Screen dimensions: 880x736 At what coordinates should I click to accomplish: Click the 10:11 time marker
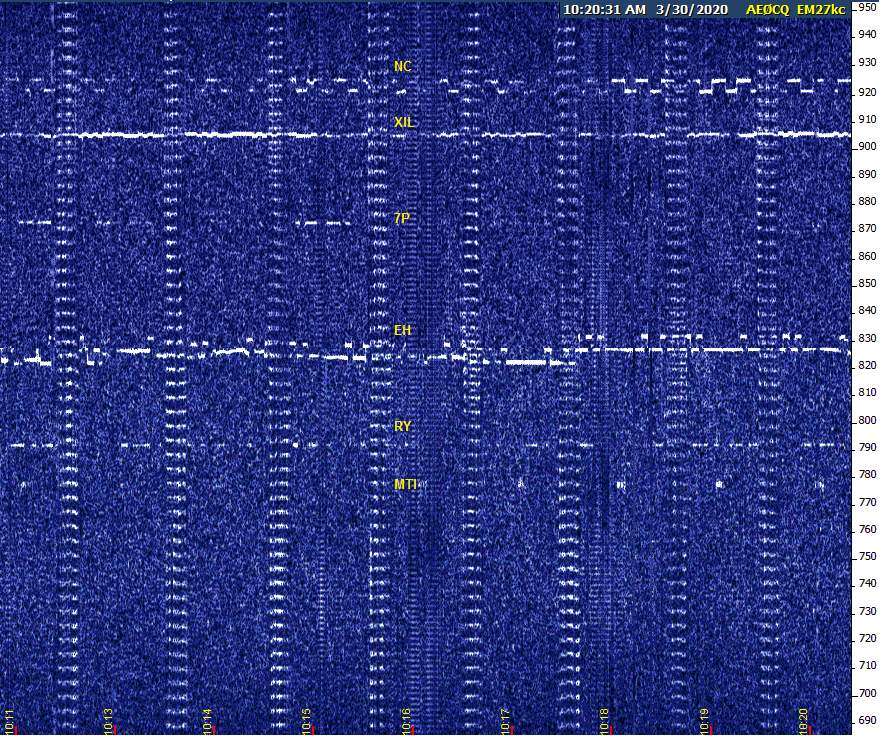click(x=9, y=720)
